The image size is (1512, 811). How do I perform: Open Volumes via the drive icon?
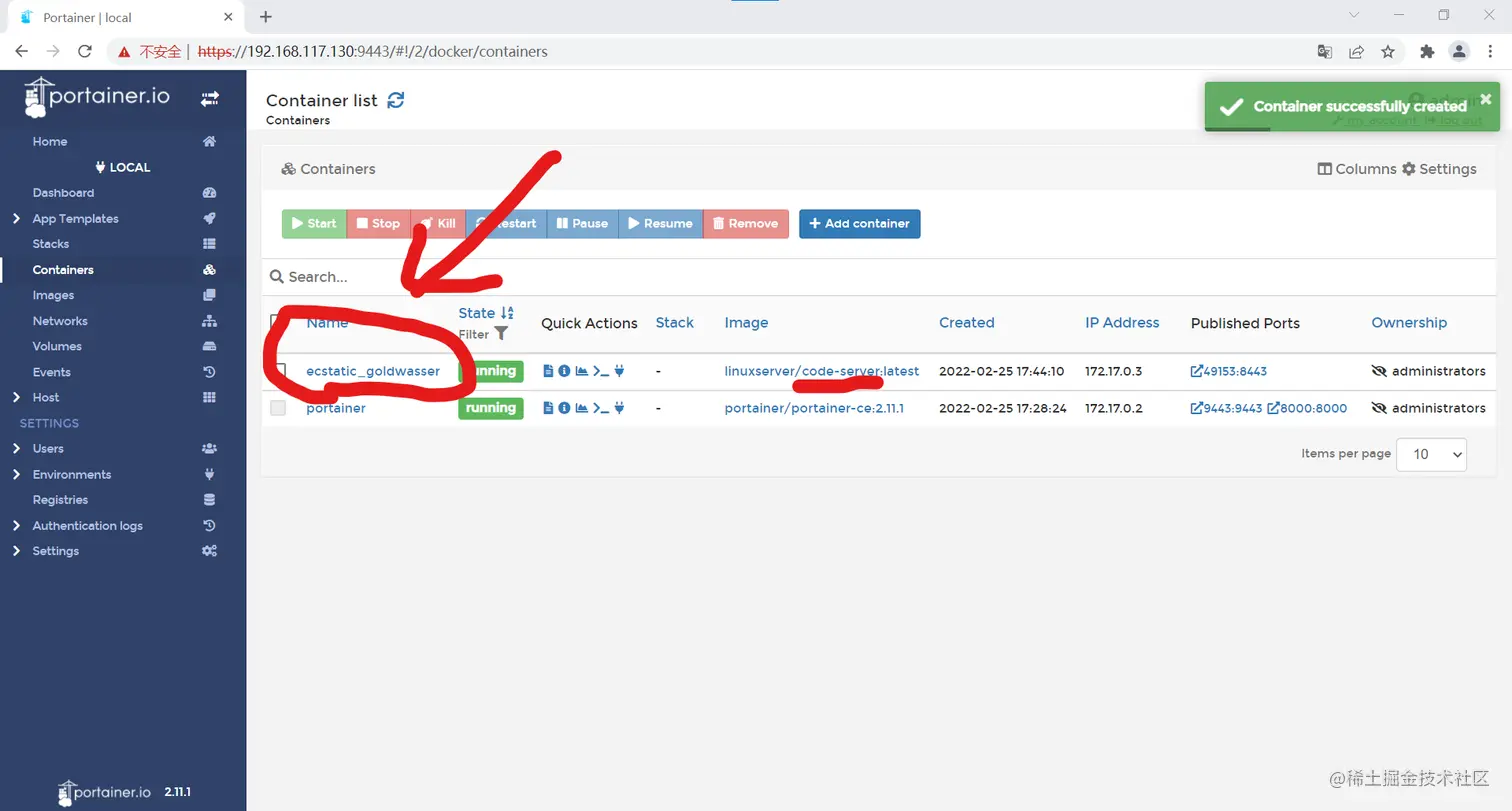click(209, 346)
